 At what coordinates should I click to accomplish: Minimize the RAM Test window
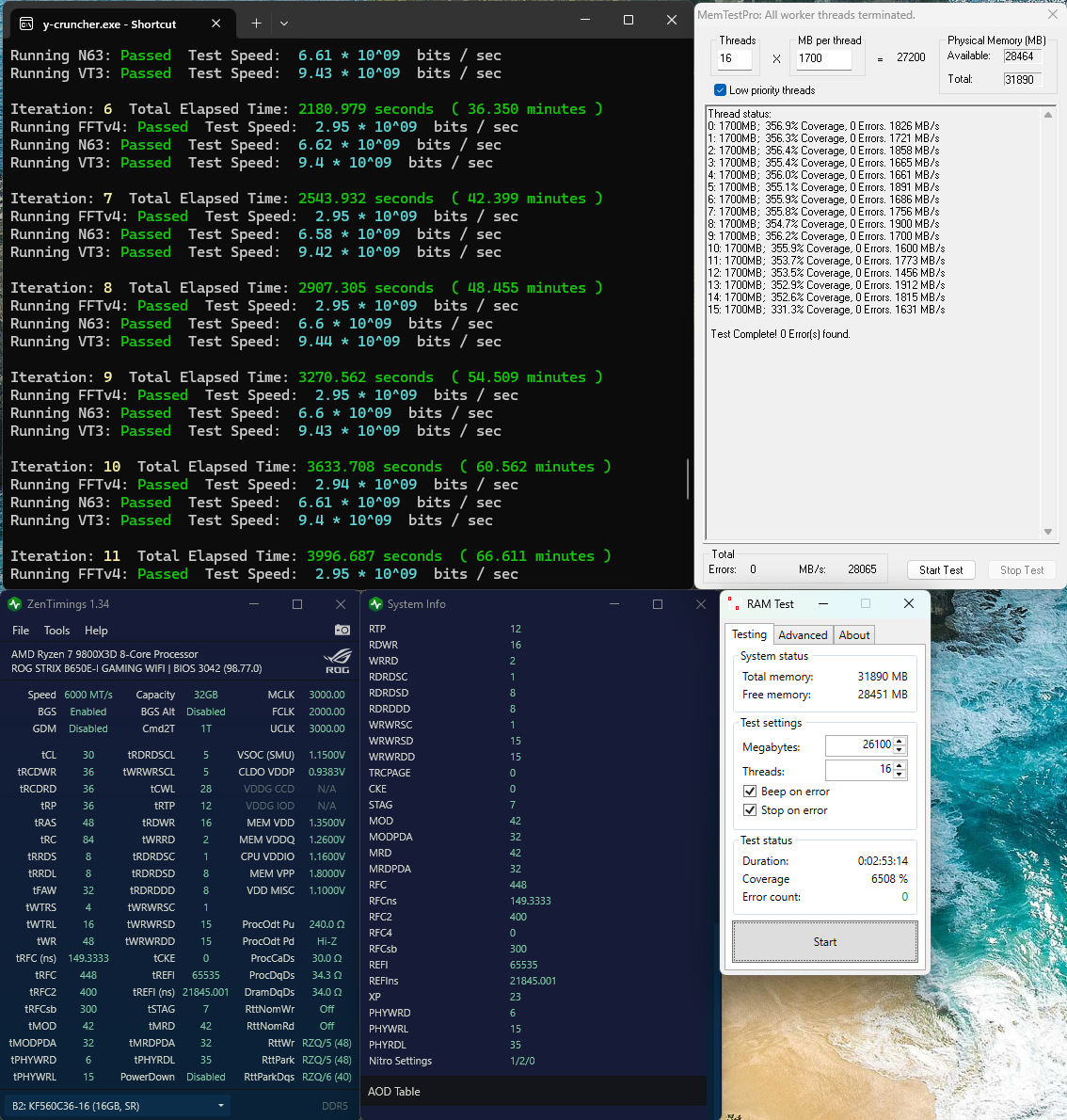tap(823, 603)
